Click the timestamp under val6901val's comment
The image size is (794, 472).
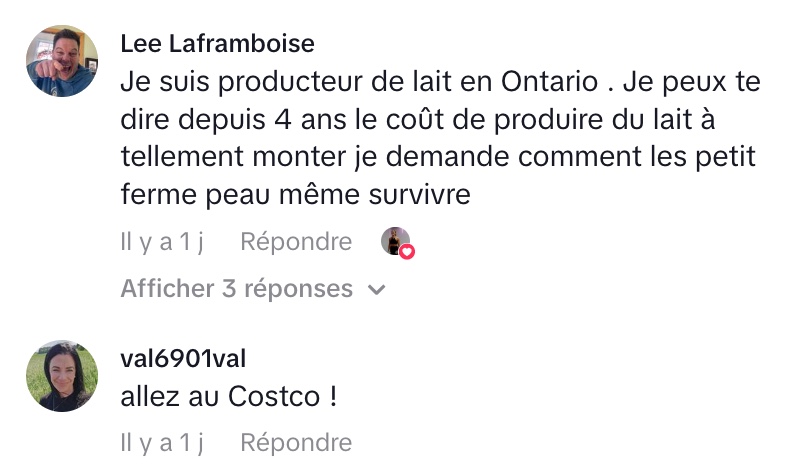pos(162,442)
